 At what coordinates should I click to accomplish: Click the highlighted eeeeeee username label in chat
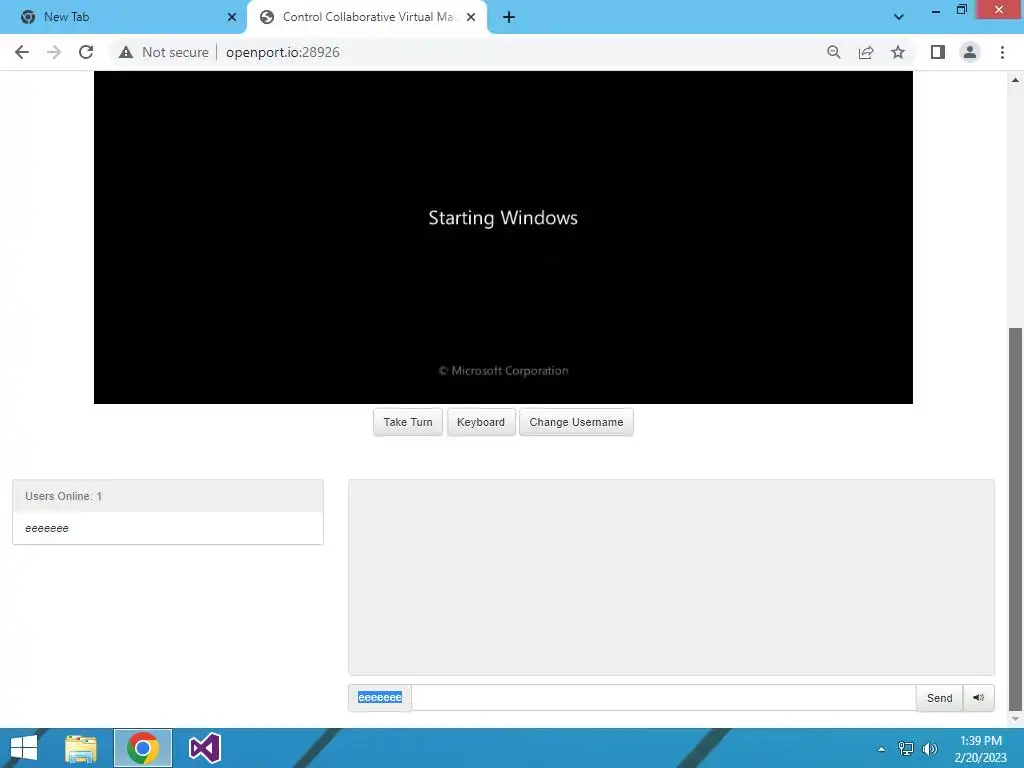pos(380,697)
